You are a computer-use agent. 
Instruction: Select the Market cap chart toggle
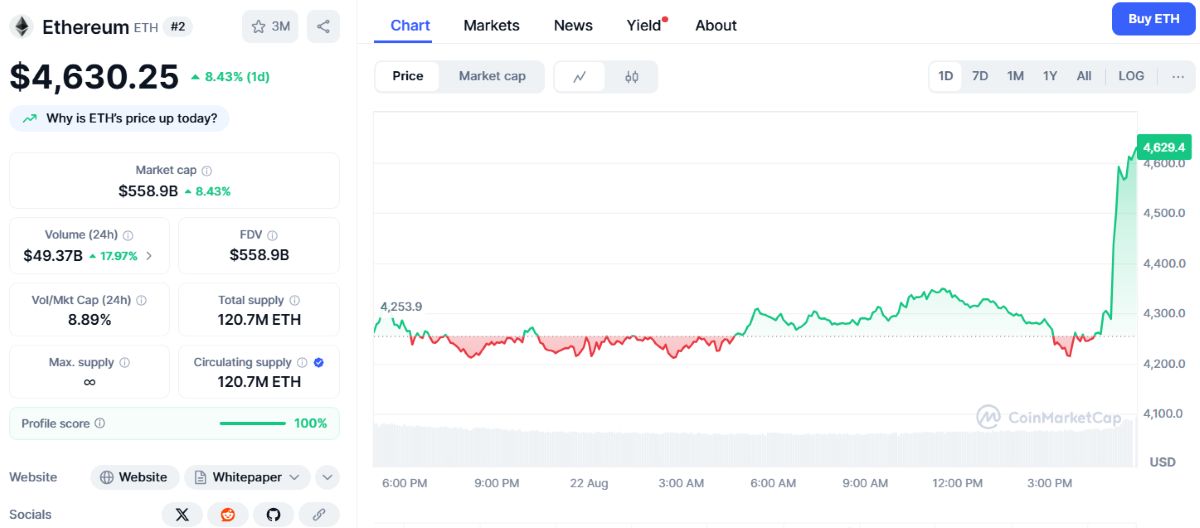coord(492,76)
